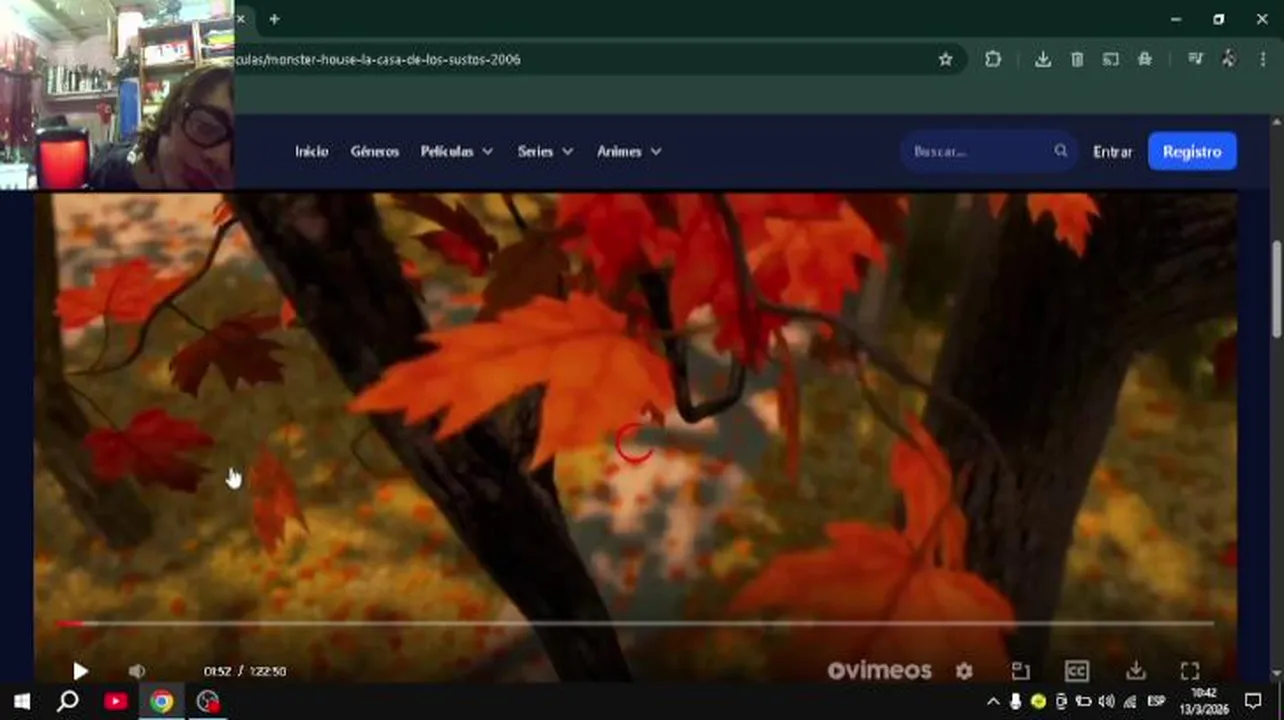The height and width of the screenshot is (720, 1284).
Task: Toggle closed captions (CC) on the video
Action: point(1076,671)
